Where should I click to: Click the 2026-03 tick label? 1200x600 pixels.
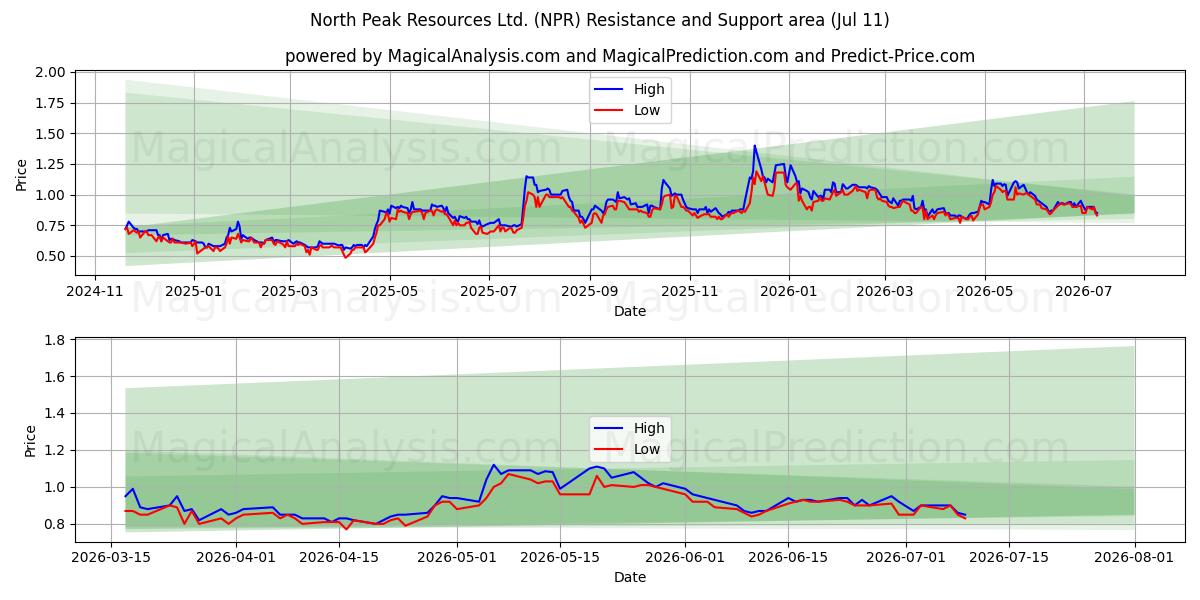pyautogui.click(x=884, y=291)
